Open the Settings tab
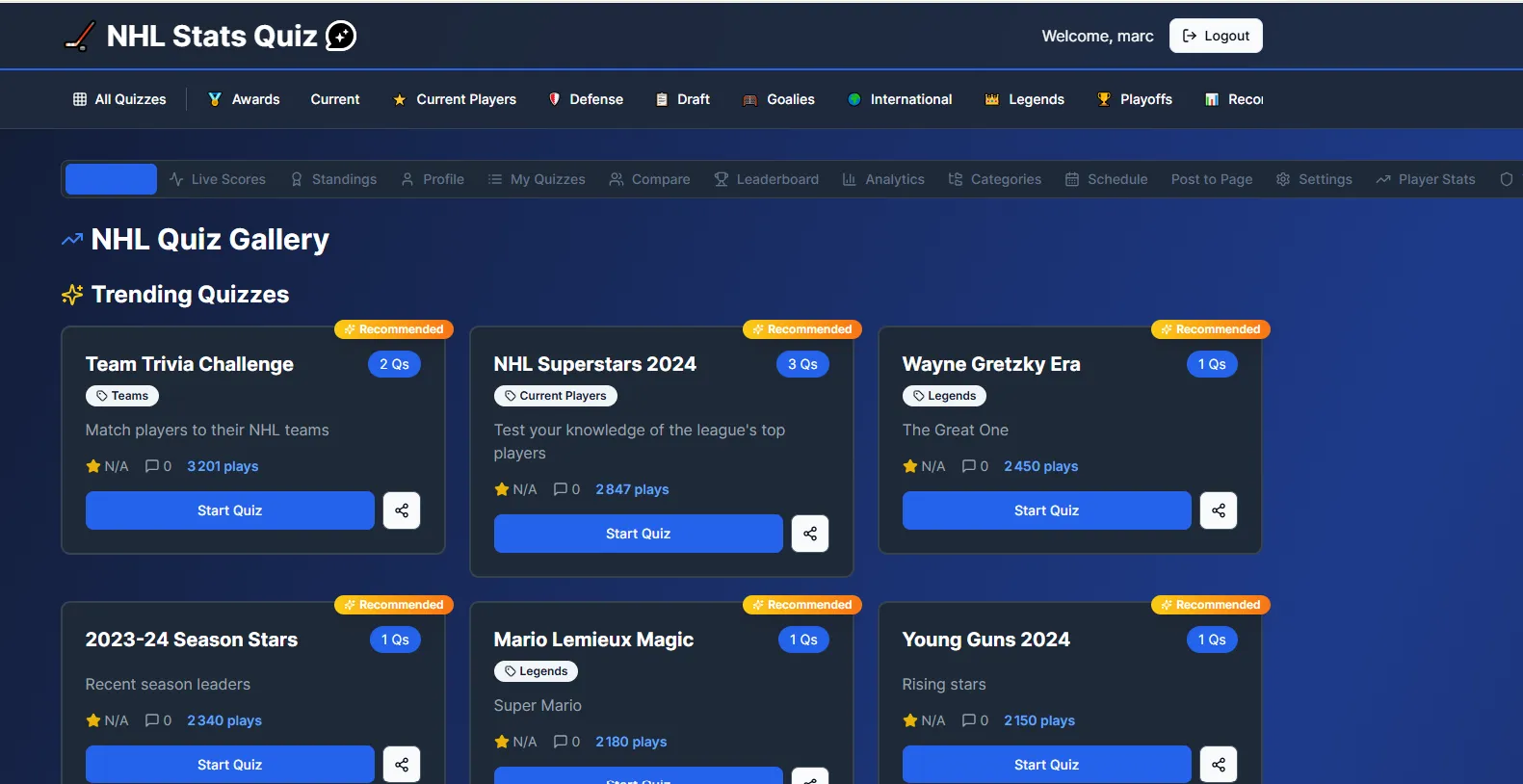Screen dimensions: 1523x784 (1314, 179)
